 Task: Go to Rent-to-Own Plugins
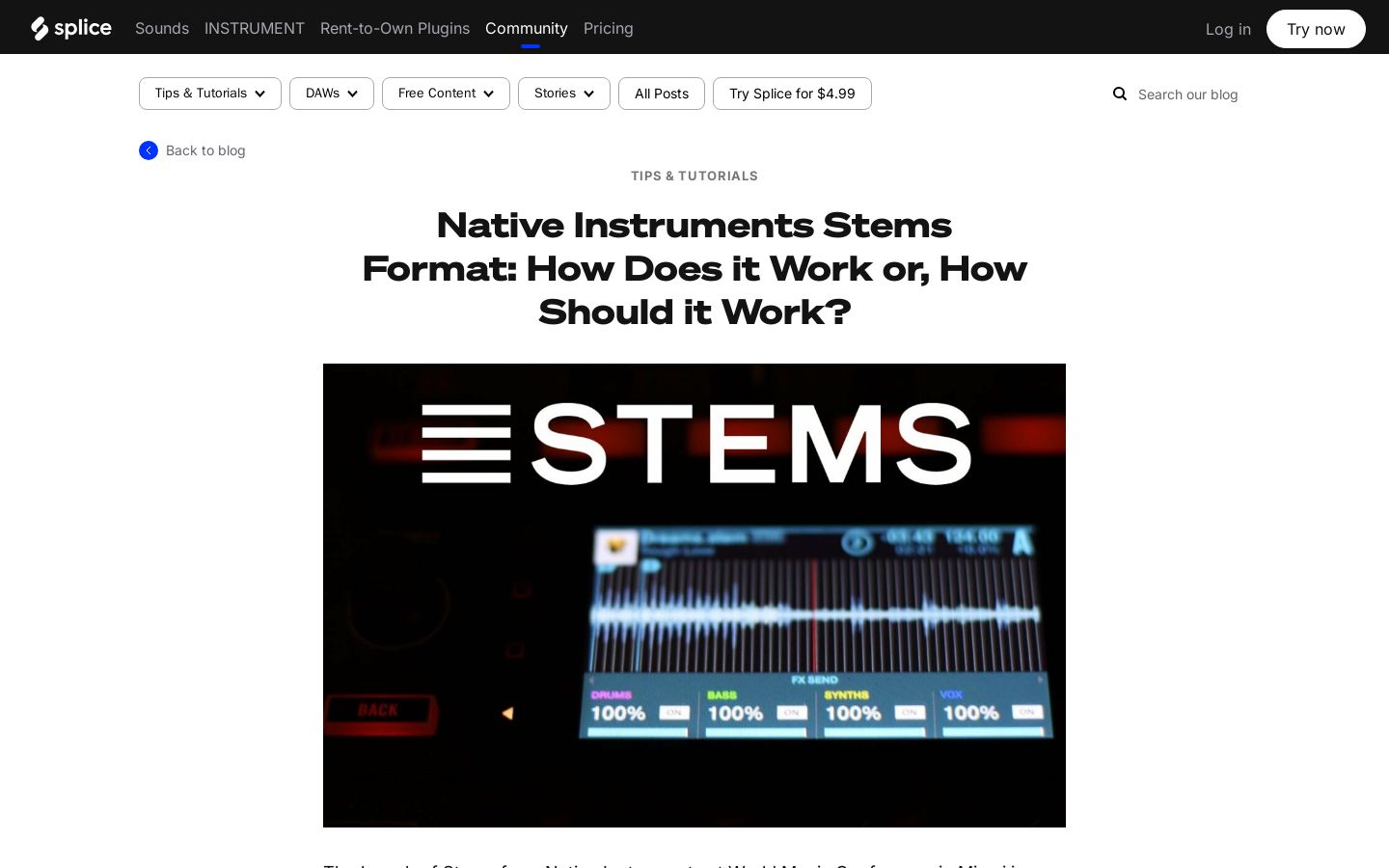(x=395, y=28)
